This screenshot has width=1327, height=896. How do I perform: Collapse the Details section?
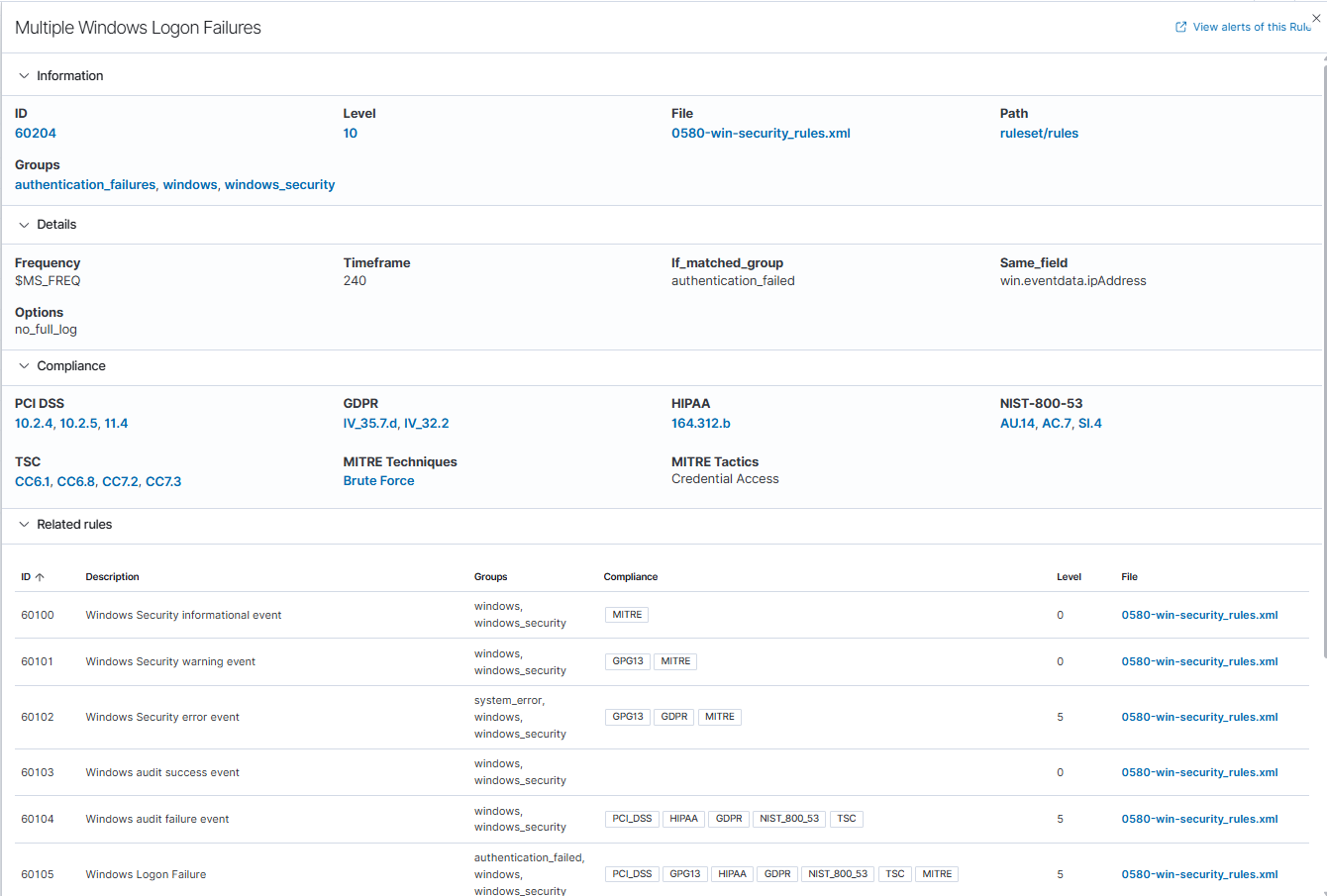(x=24, y=225)
